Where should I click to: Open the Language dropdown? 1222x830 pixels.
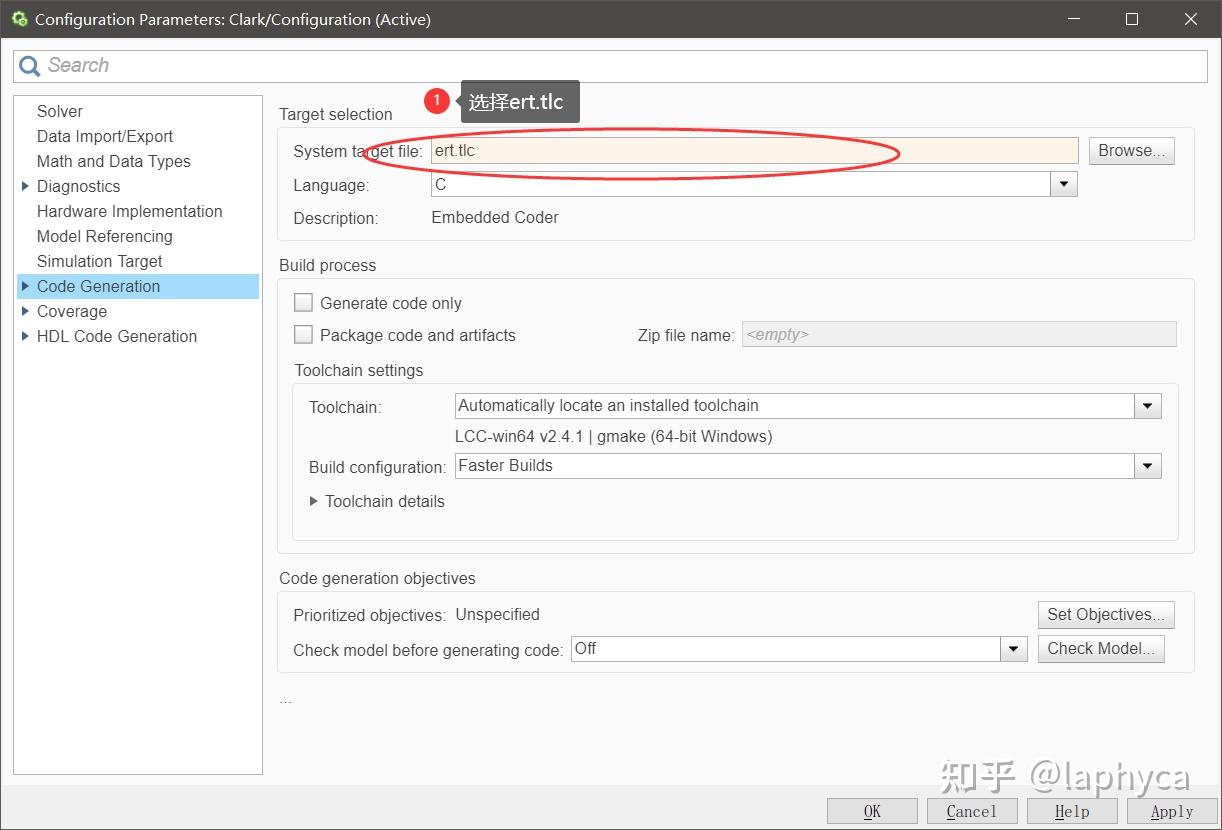pos(1063,184)
